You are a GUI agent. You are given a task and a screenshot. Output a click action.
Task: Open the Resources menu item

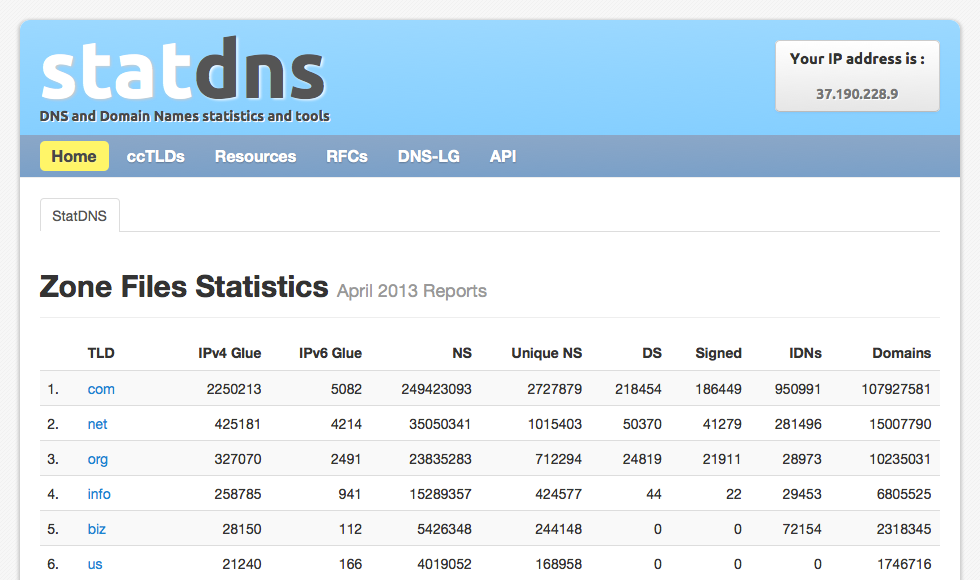tap(256, 156)
